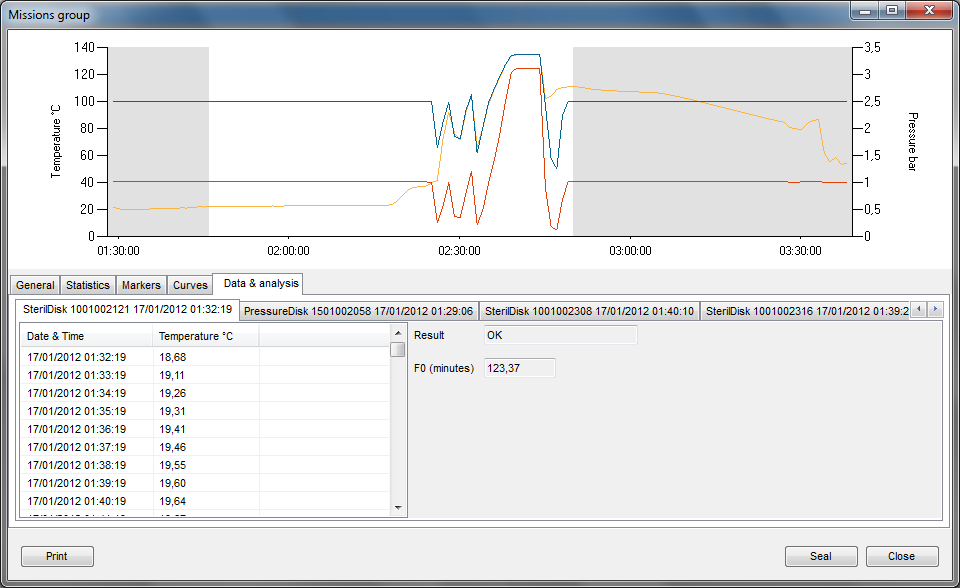The height and width of the screenshot is (588, 960).
Task: Click the data table scrollbar thumb
Action: click(398, 350)
